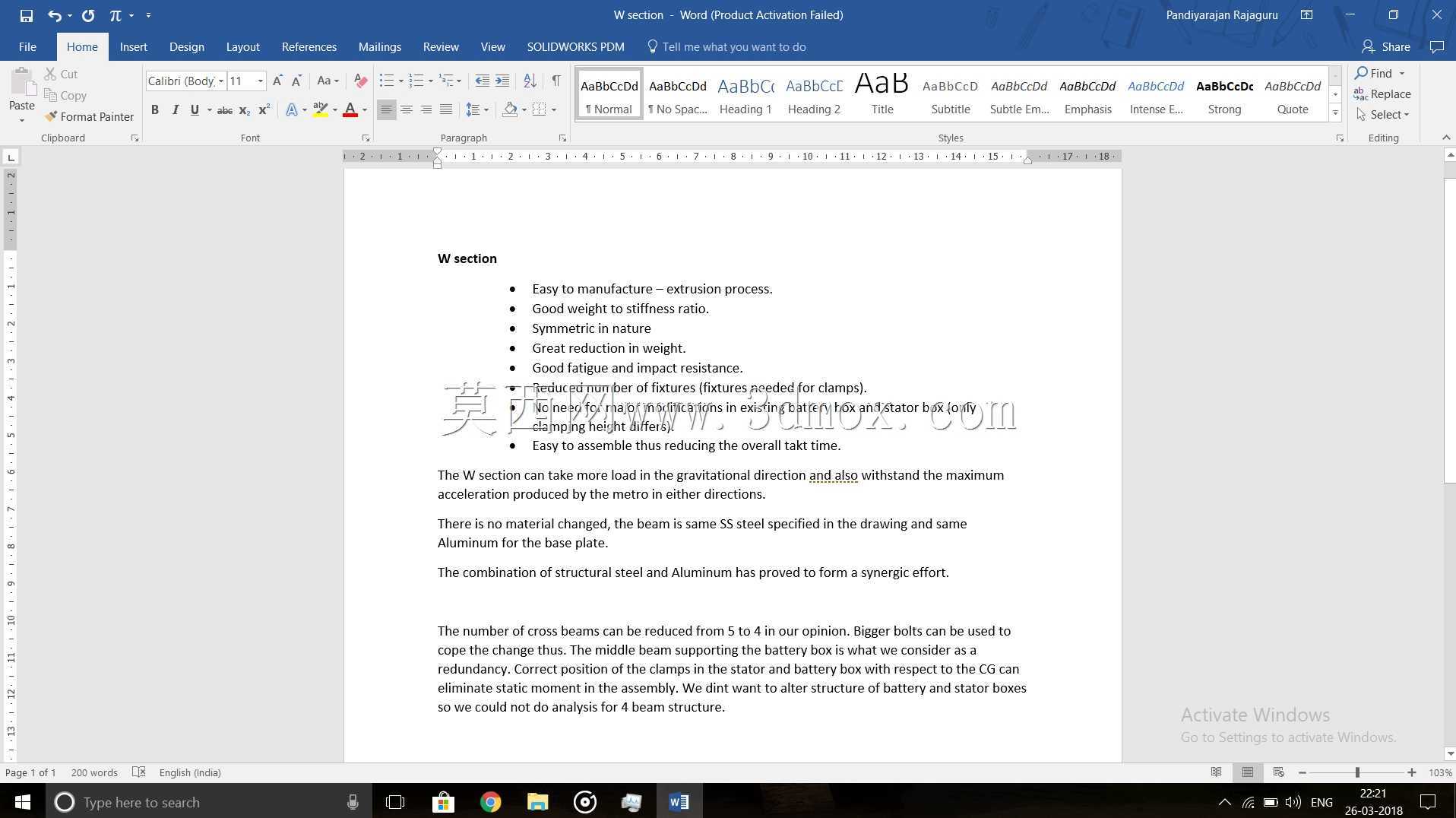Center align the paragraph
The width and height of the screenshot is (1456, 818).
tap(407, 110)
